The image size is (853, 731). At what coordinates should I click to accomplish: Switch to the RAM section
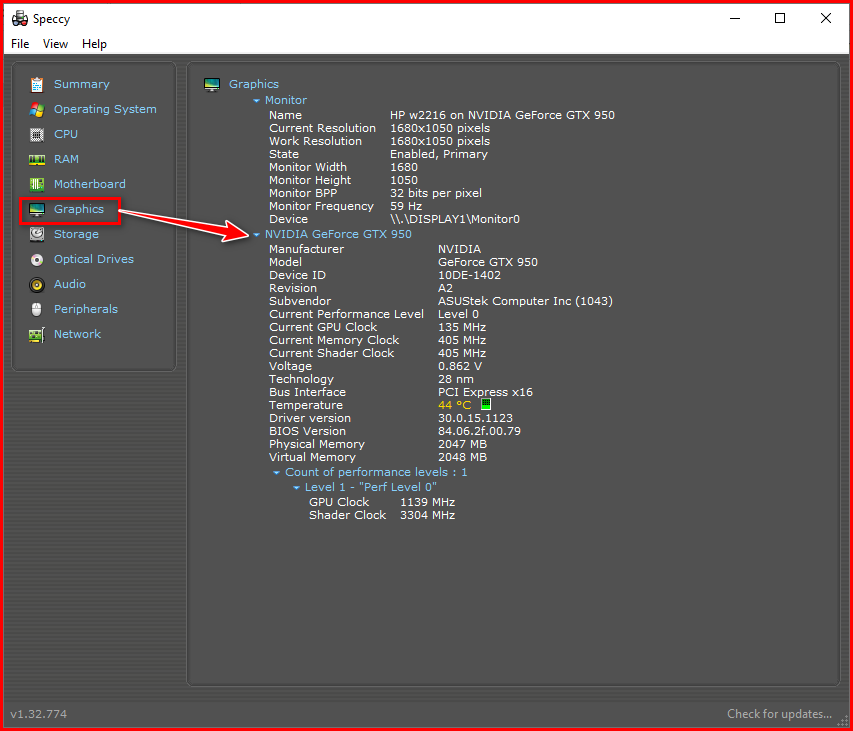pyautogui.click(x=66, y=159)
